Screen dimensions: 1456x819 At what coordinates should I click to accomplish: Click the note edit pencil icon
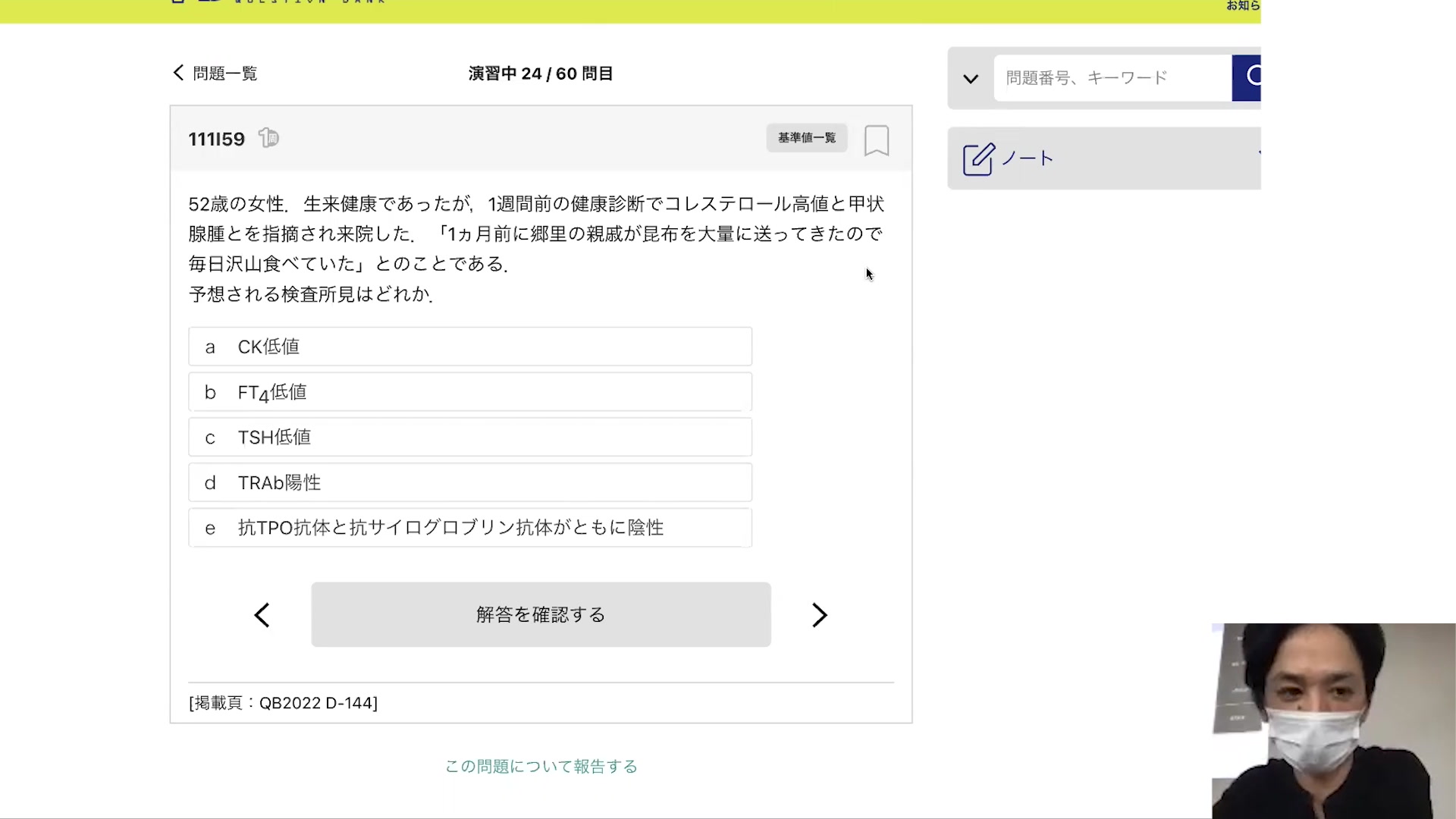(x=978, y=159)
